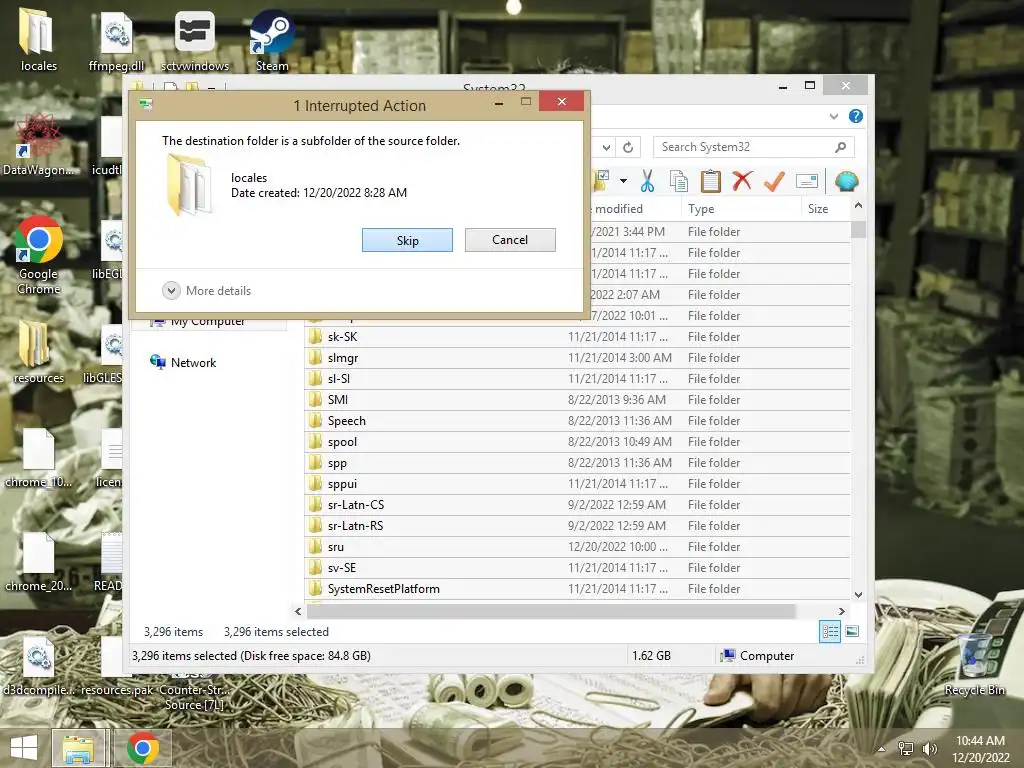
Task: Select d3dcompile desktop file icon
Action: pyautogui.click(x=38, y=665)
